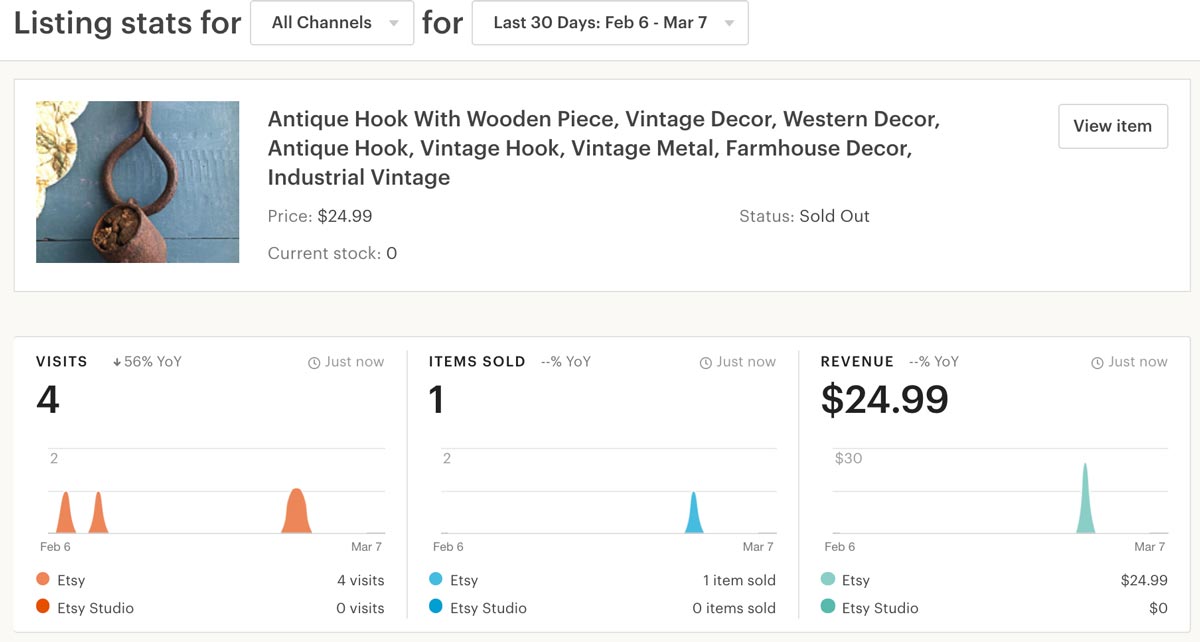
Task: Click the Etsy color dot in Revenue legend
Action: (x=828, y=580)
